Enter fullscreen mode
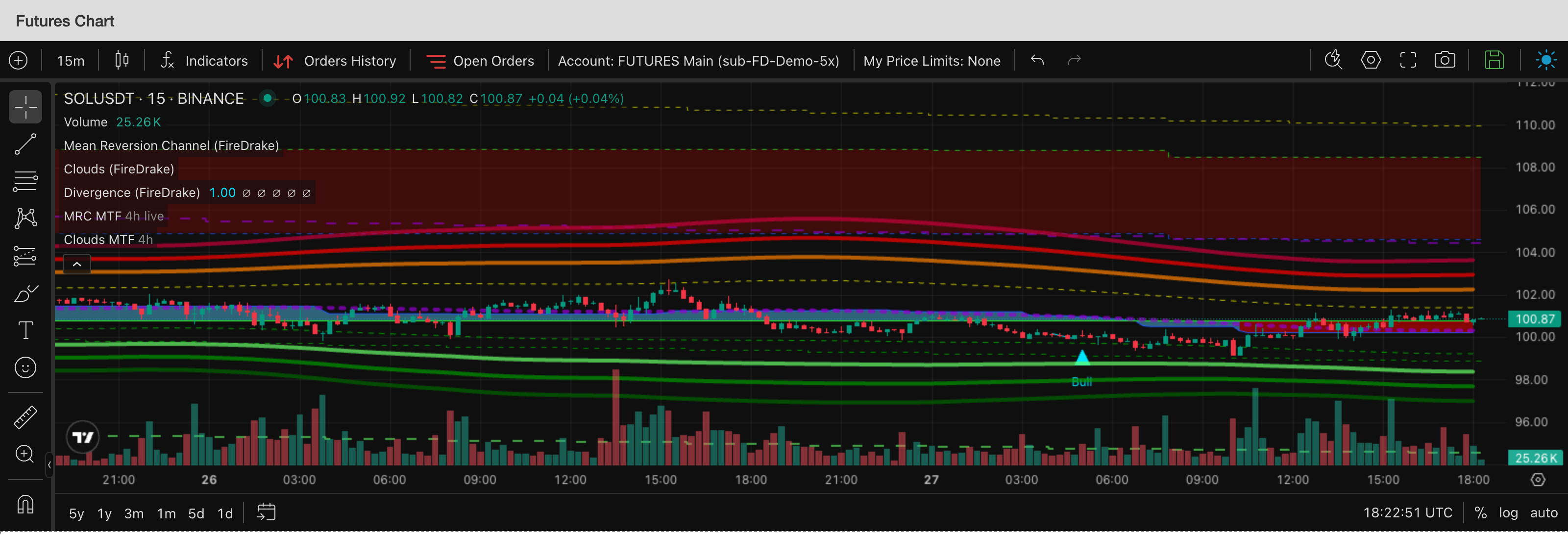Viewport: 1568px width, 535px height. point(1408,60)
